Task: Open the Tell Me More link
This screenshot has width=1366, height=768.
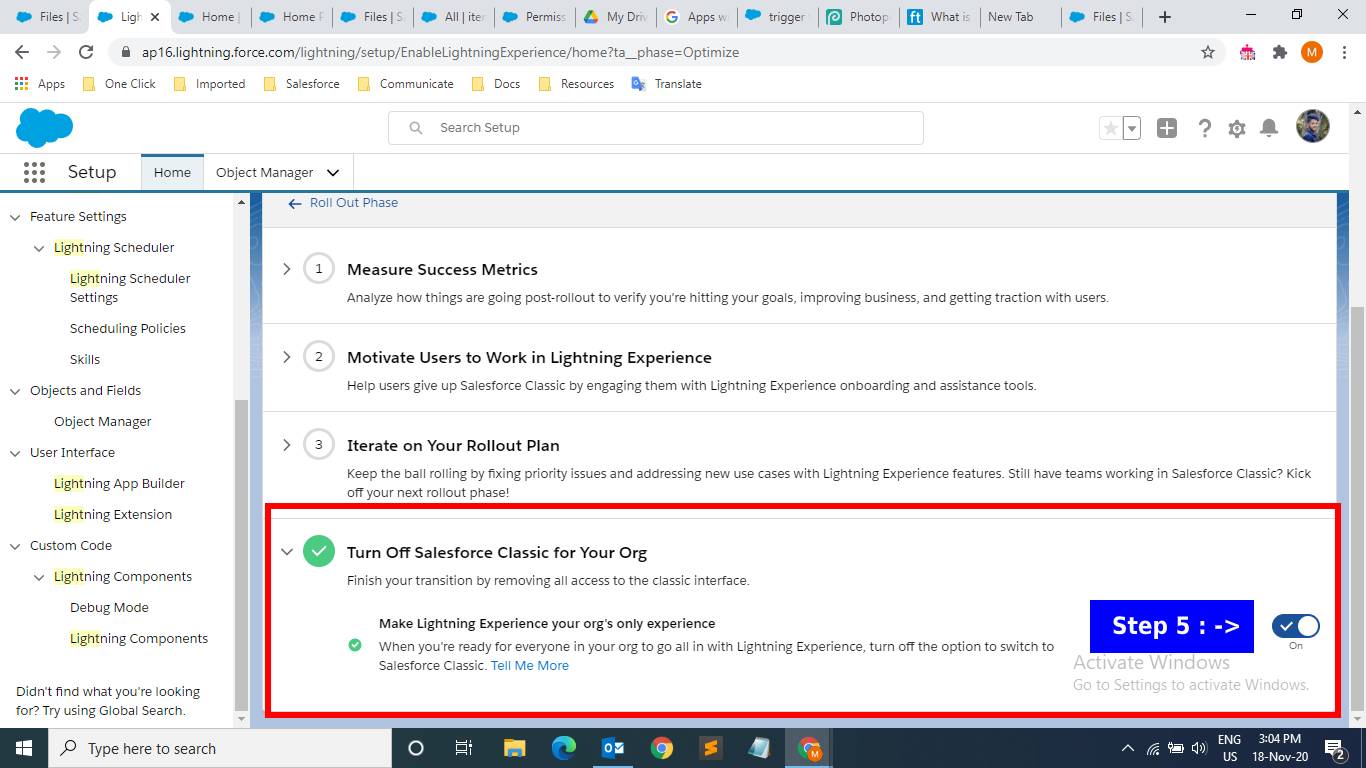Action: coord(529,665)
